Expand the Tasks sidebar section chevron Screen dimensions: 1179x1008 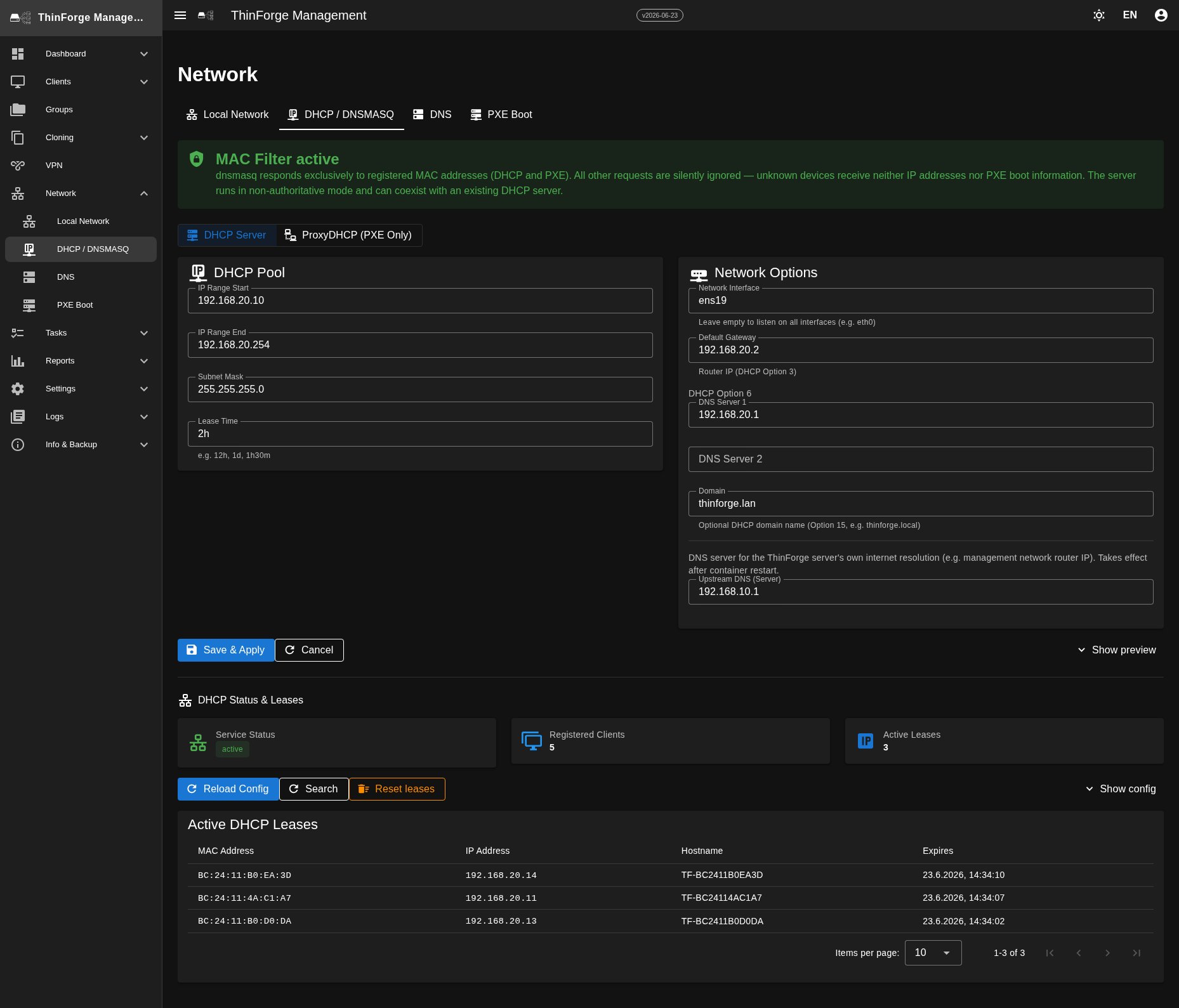144,333
